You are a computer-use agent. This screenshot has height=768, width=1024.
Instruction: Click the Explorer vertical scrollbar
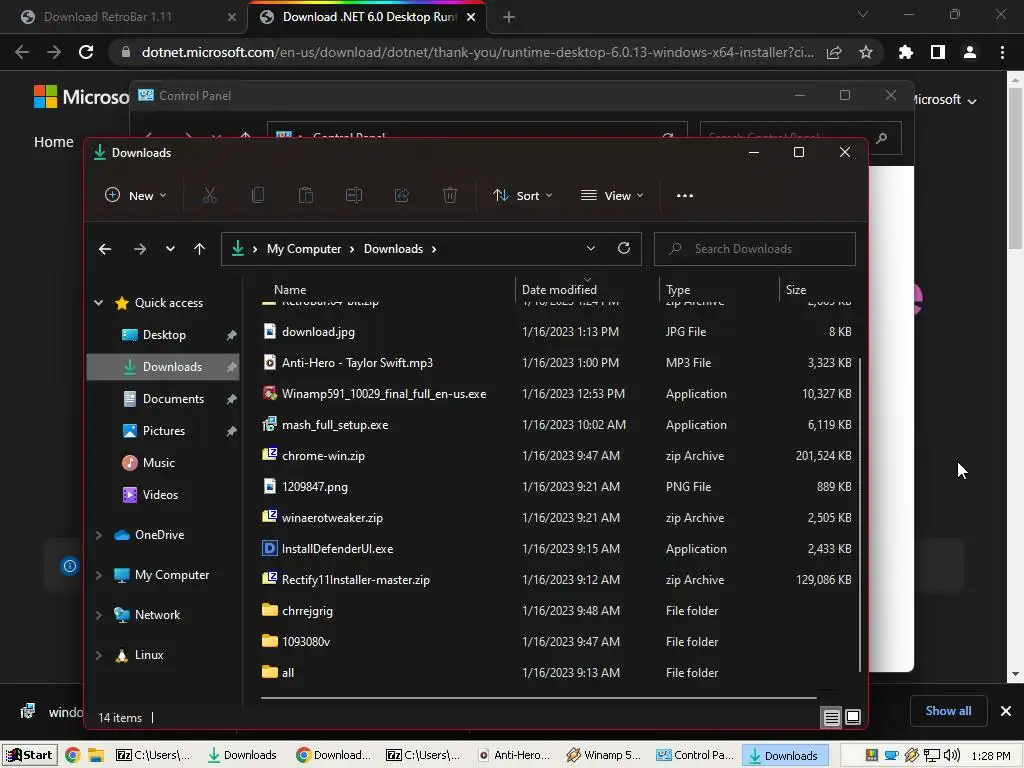(859, 515)
